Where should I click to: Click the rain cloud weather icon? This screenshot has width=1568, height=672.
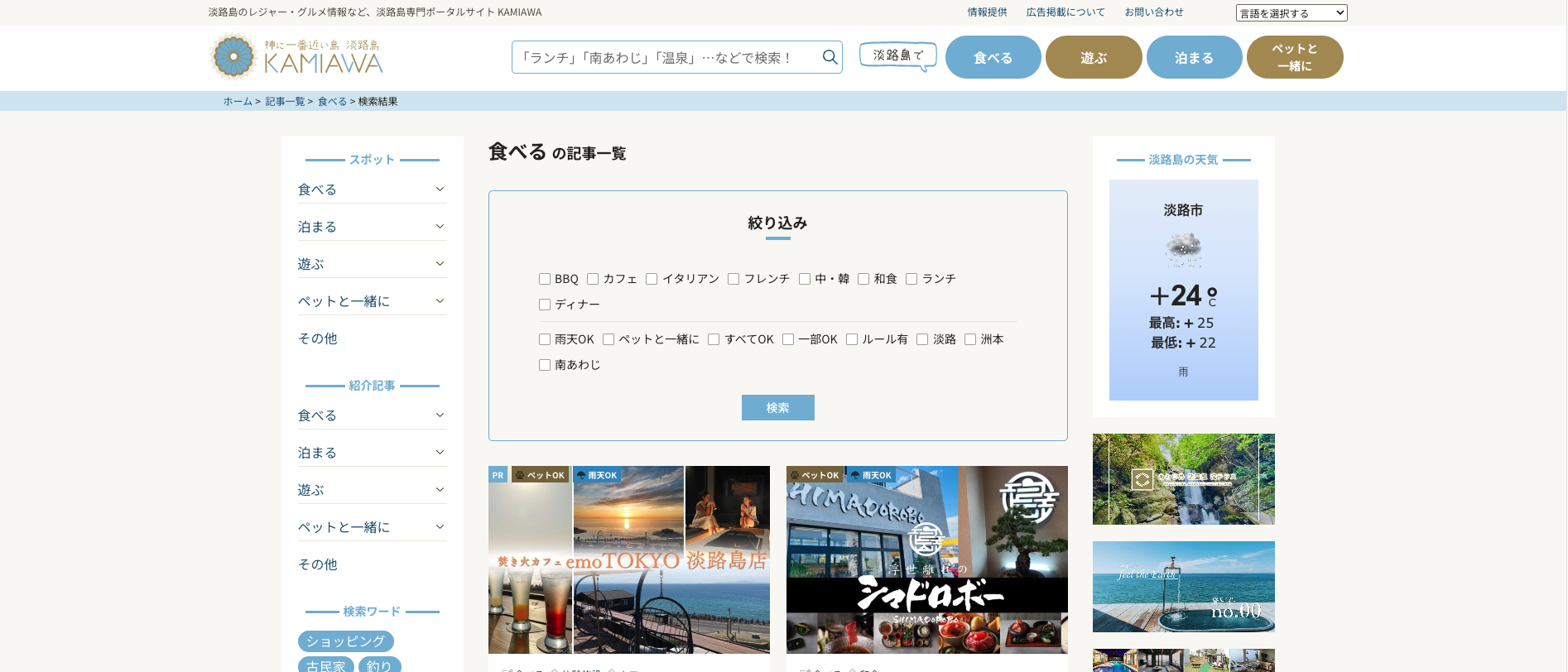coord(1183,249)
